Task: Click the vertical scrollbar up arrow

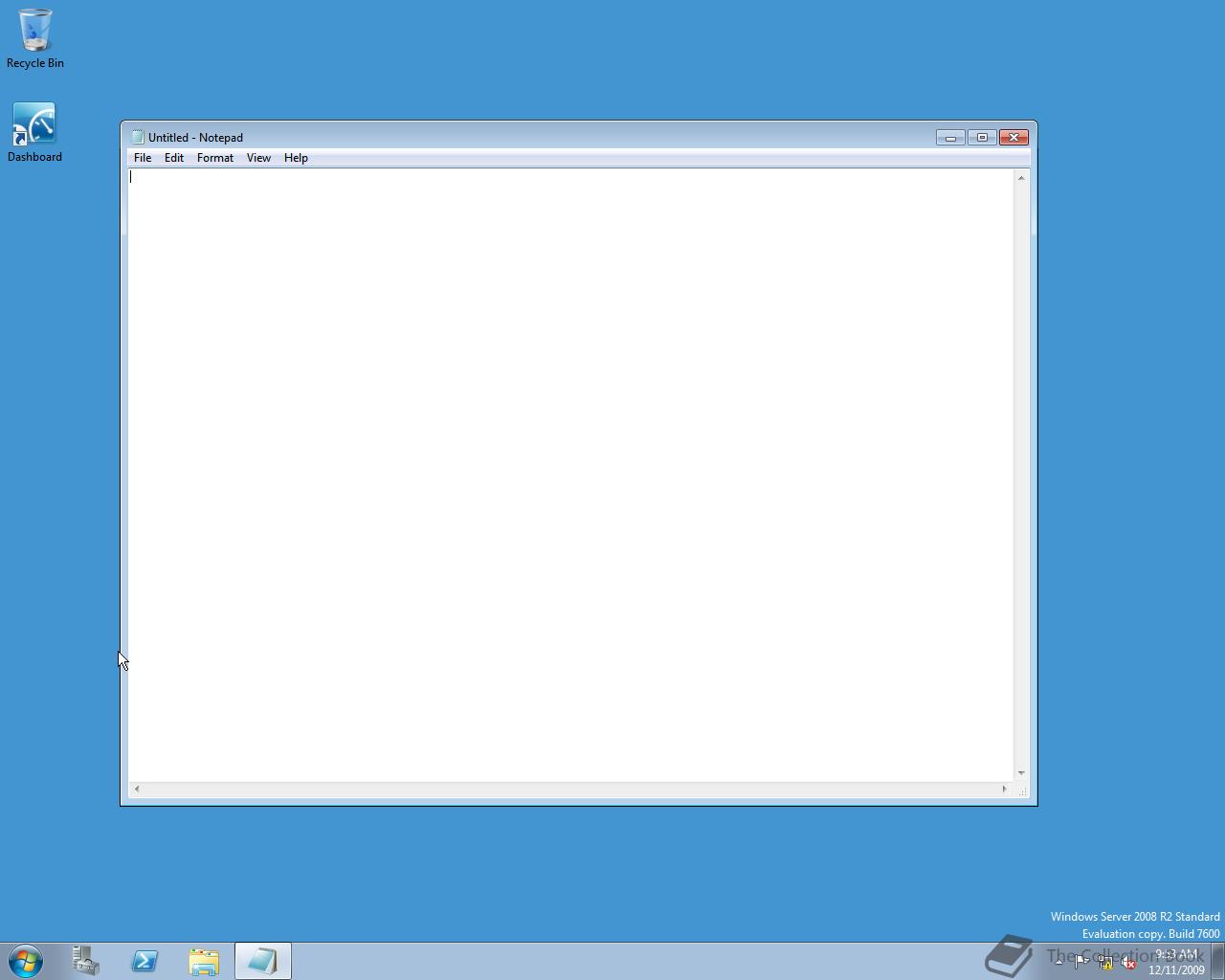Action: pos(1021,178)
